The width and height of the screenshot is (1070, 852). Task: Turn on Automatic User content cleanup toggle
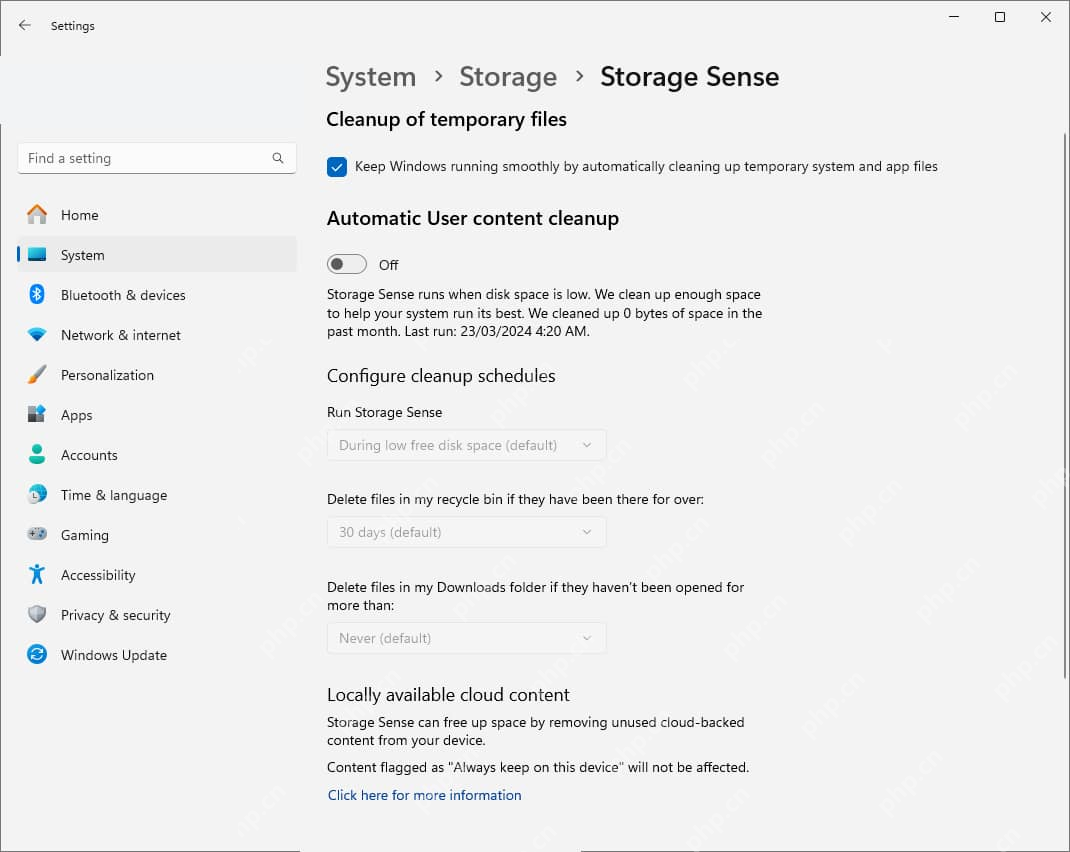347,264
